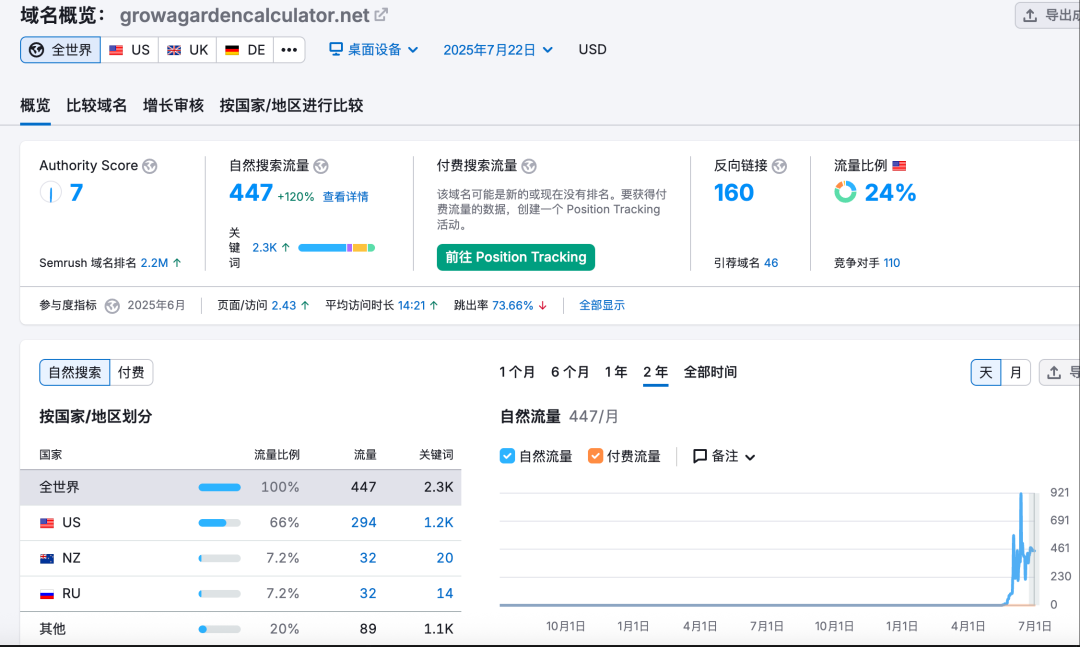Click 全部显示 link in engagement row
Image resolution: width=1080 pixels, height=647 pixels.
coord(602,305)
